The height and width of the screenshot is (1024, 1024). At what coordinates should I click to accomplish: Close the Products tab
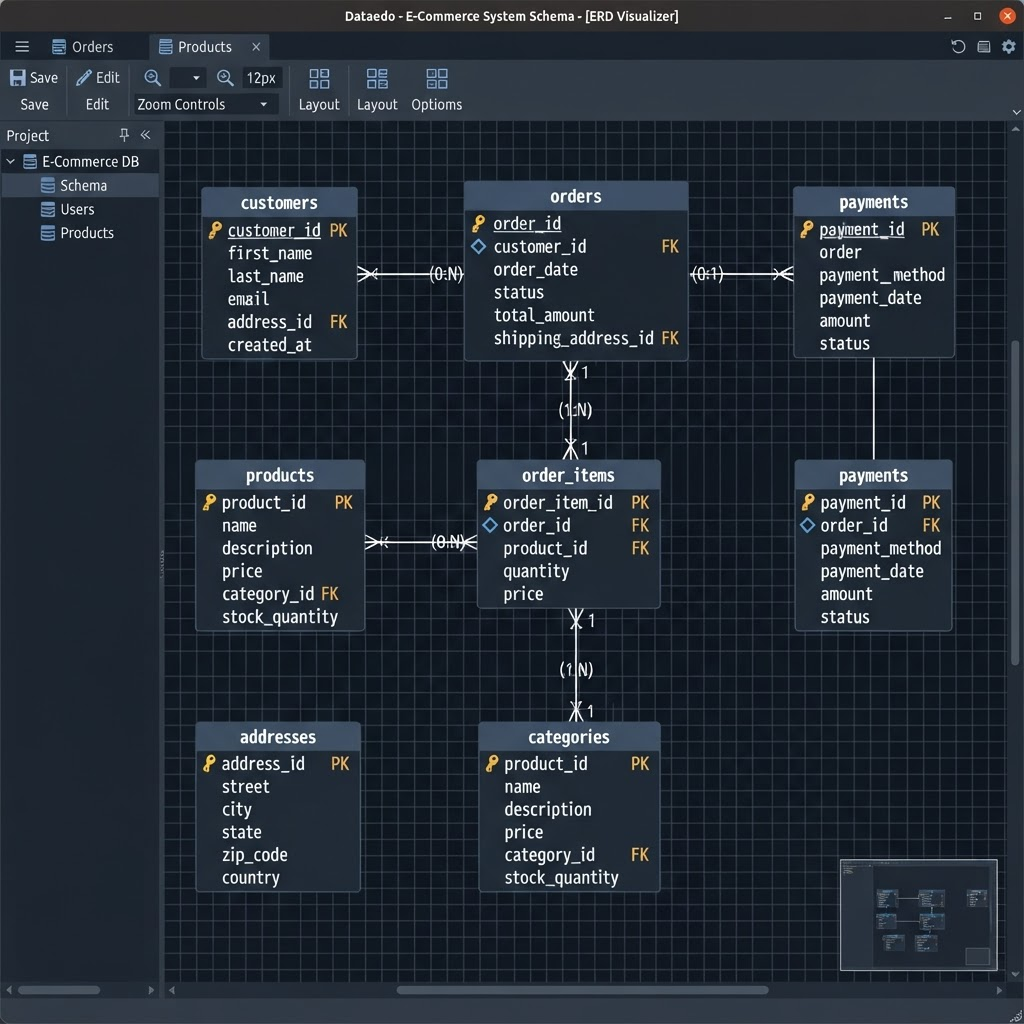256,47
